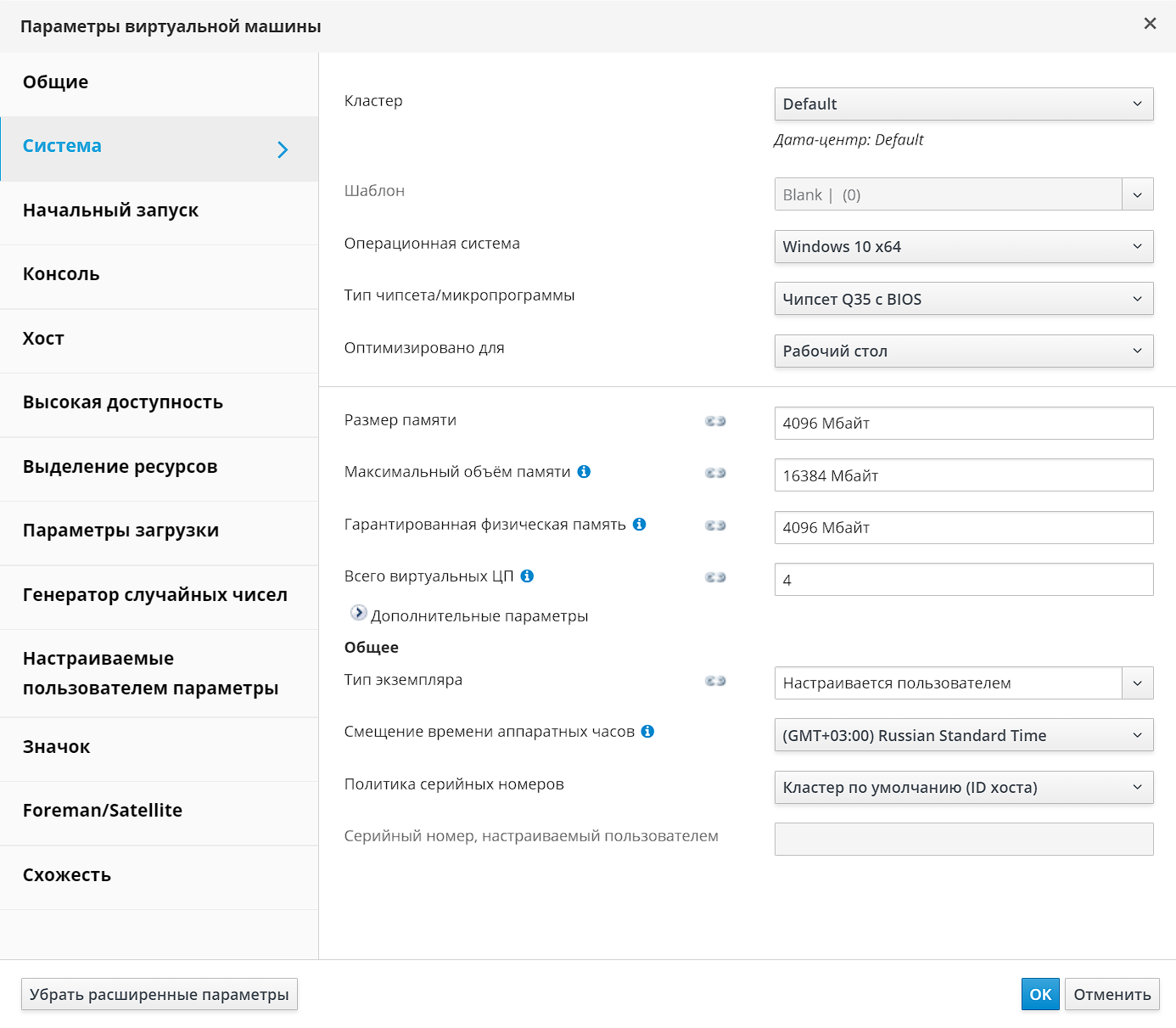Click info icon next to Максимальный объём памяти

[584, 472]
